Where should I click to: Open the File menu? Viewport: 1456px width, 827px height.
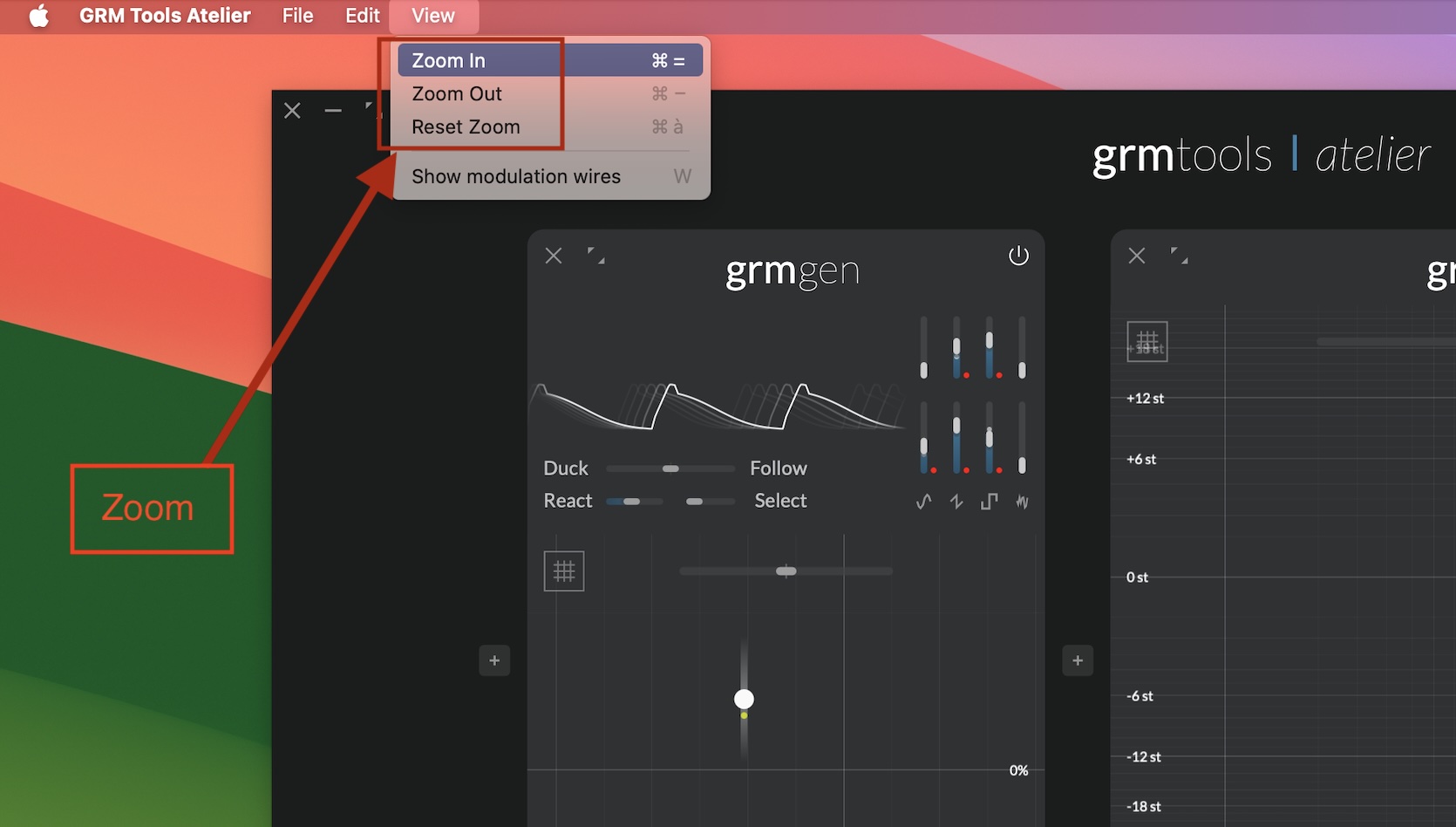coord(297,16)
